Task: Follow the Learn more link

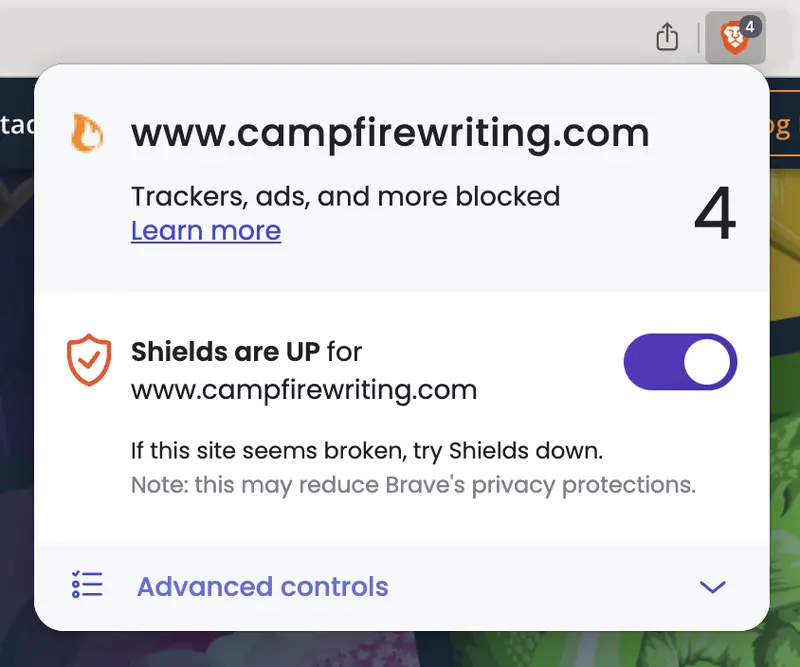Action: click(x=206, y=231)
